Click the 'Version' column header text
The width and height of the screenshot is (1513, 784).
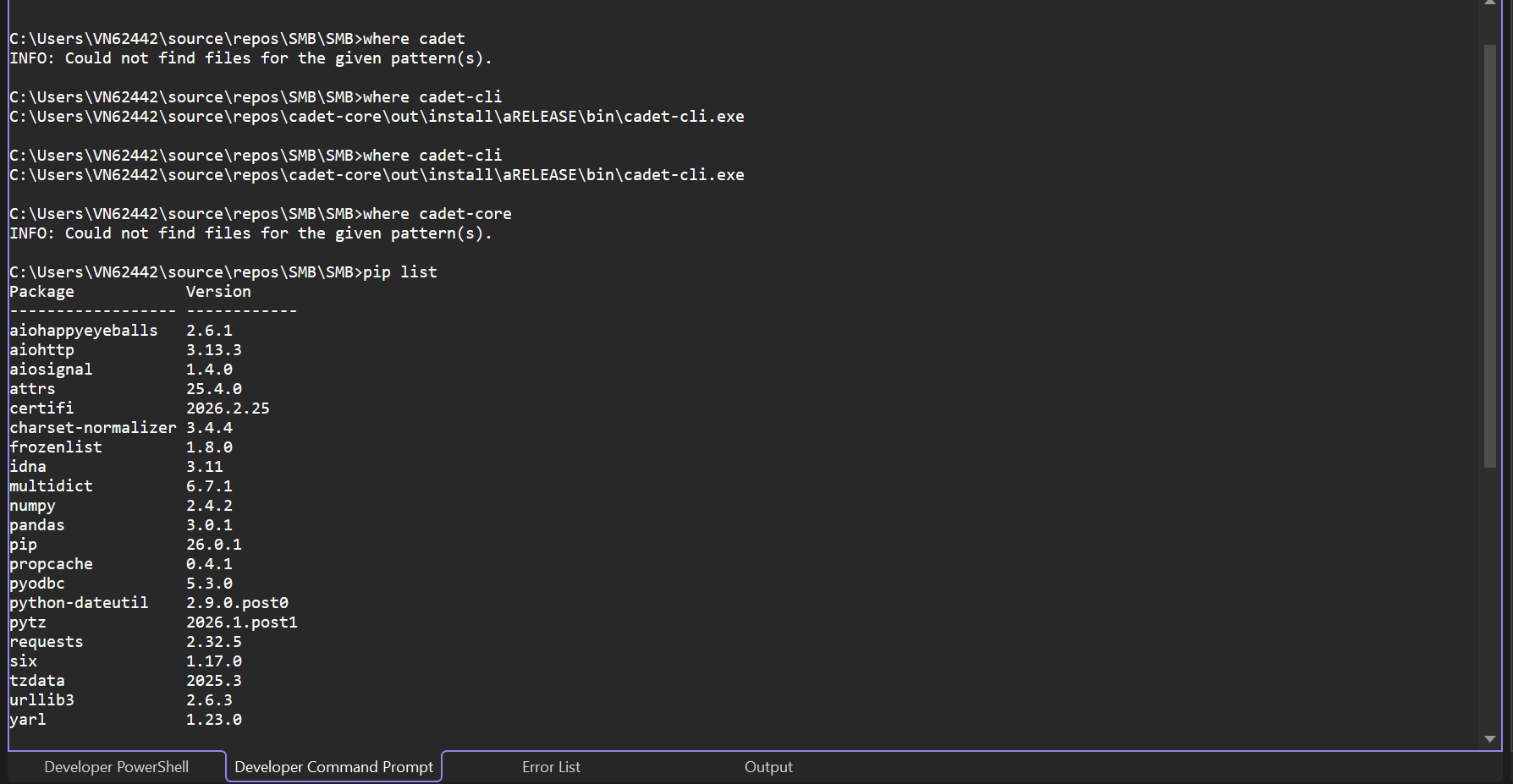coord(218,292)
